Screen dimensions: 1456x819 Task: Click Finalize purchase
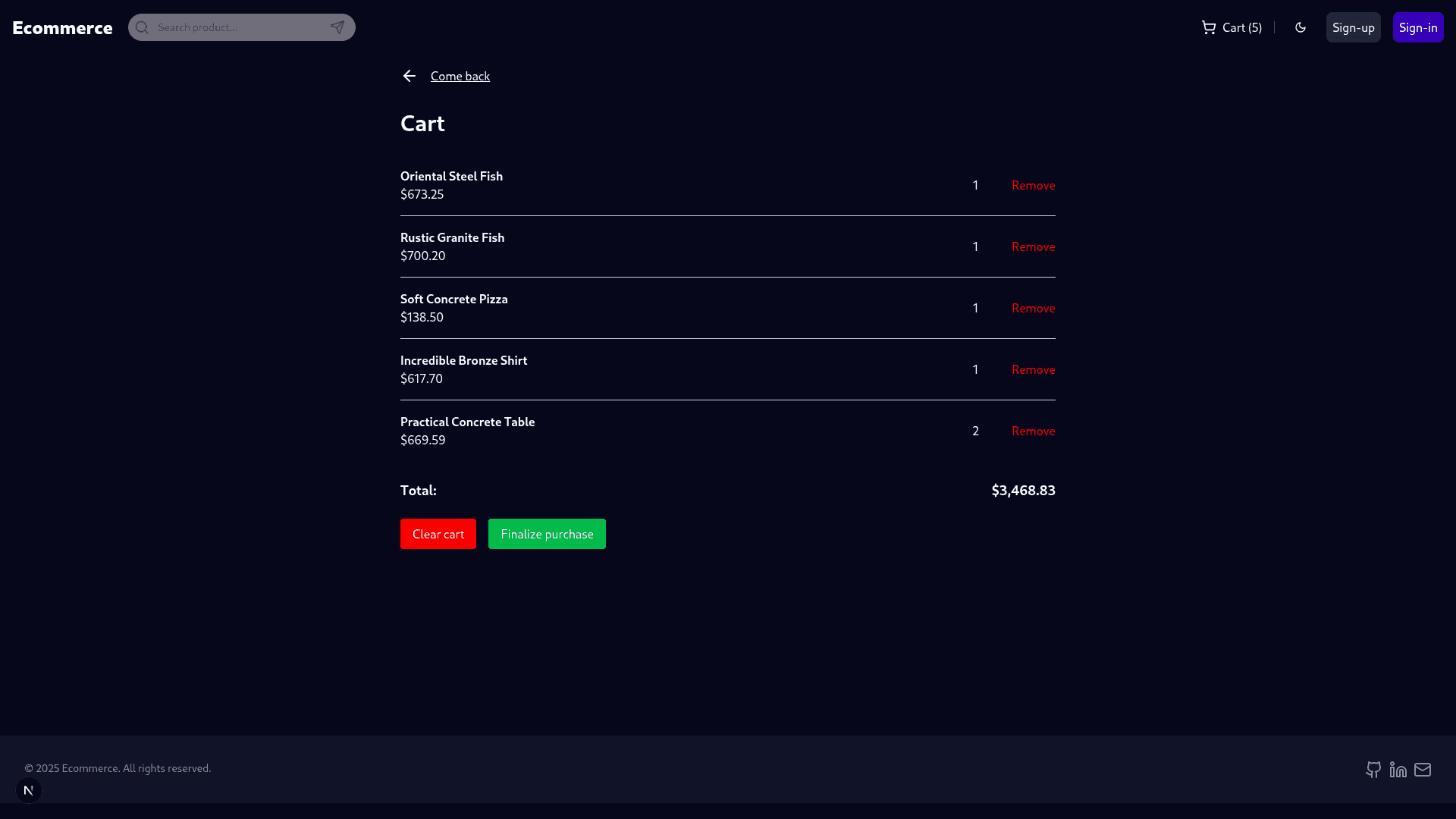546,534
